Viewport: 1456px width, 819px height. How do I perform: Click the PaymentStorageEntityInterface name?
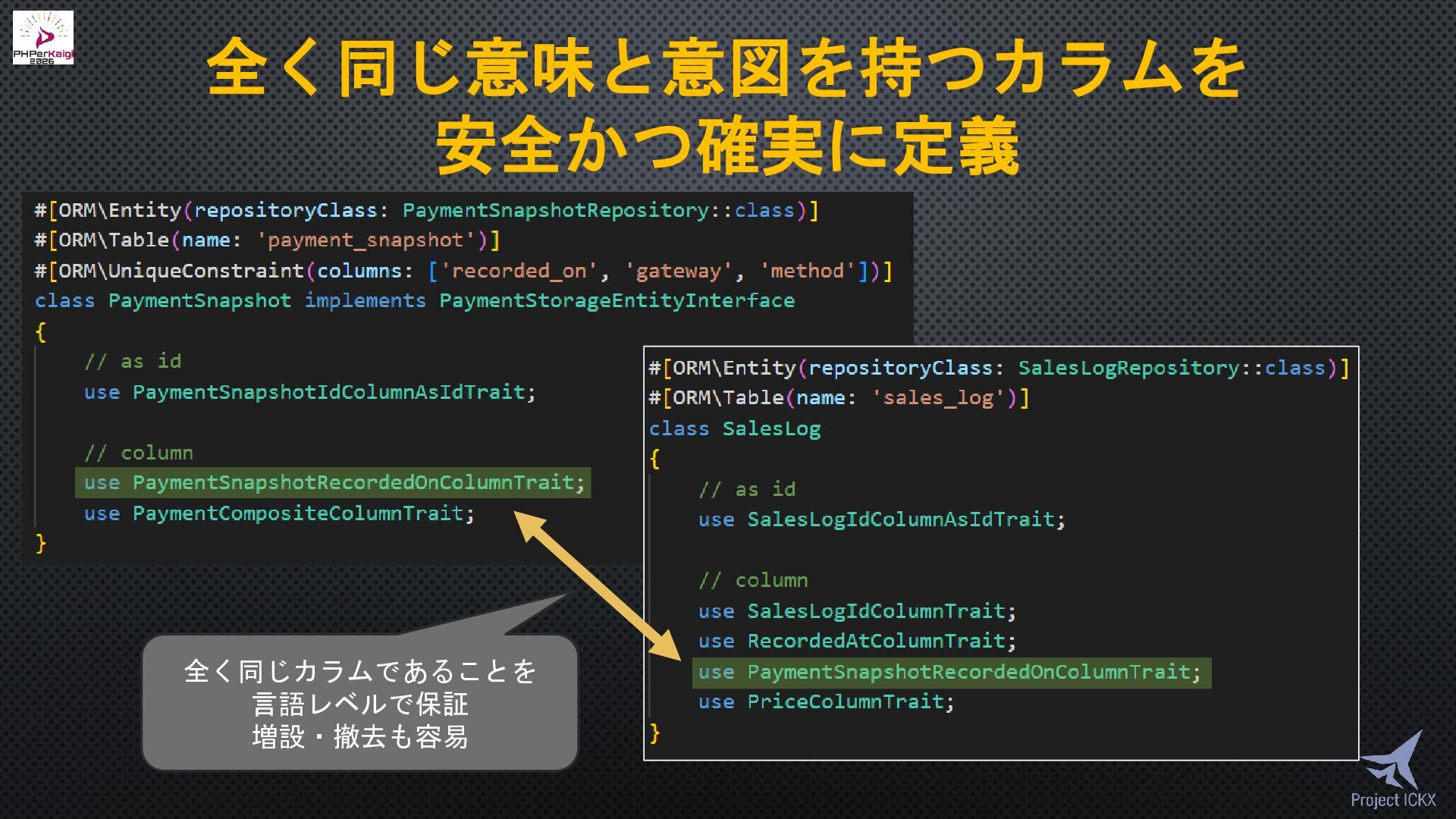617,300
